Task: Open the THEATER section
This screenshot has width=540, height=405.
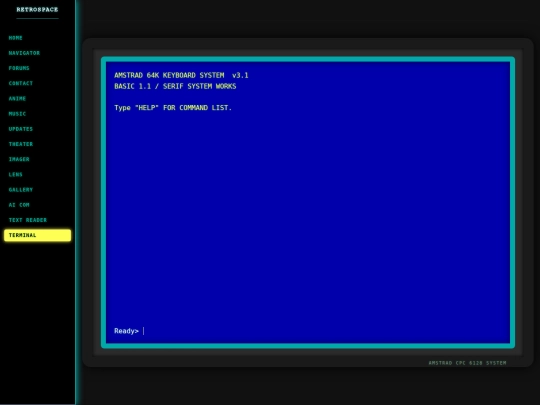Action: coord(21,144)
